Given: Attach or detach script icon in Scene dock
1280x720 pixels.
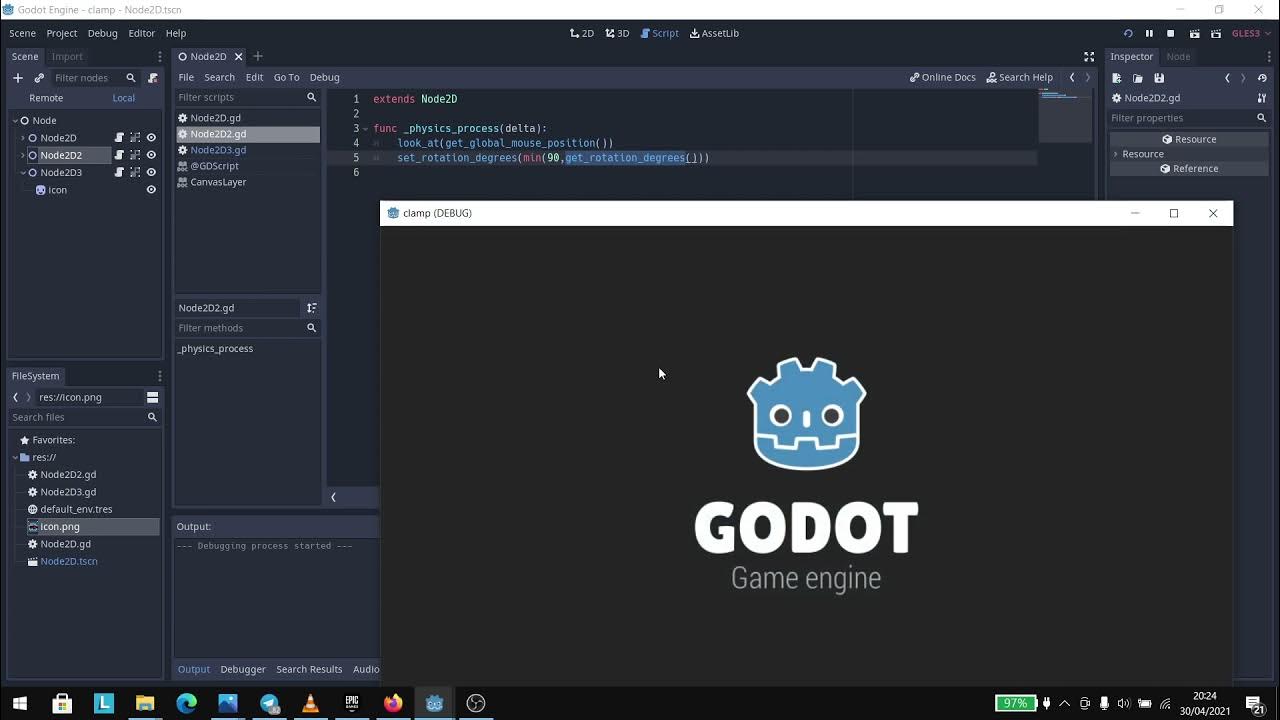Looking at the screenshot, I should click(153, 77).
